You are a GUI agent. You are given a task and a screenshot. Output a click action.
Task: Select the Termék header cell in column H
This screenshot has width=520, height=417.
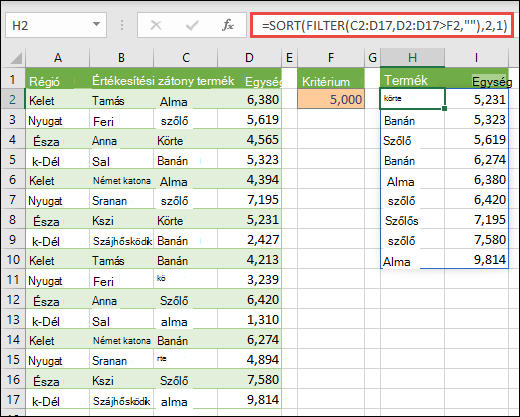click(x=412, y=79)
